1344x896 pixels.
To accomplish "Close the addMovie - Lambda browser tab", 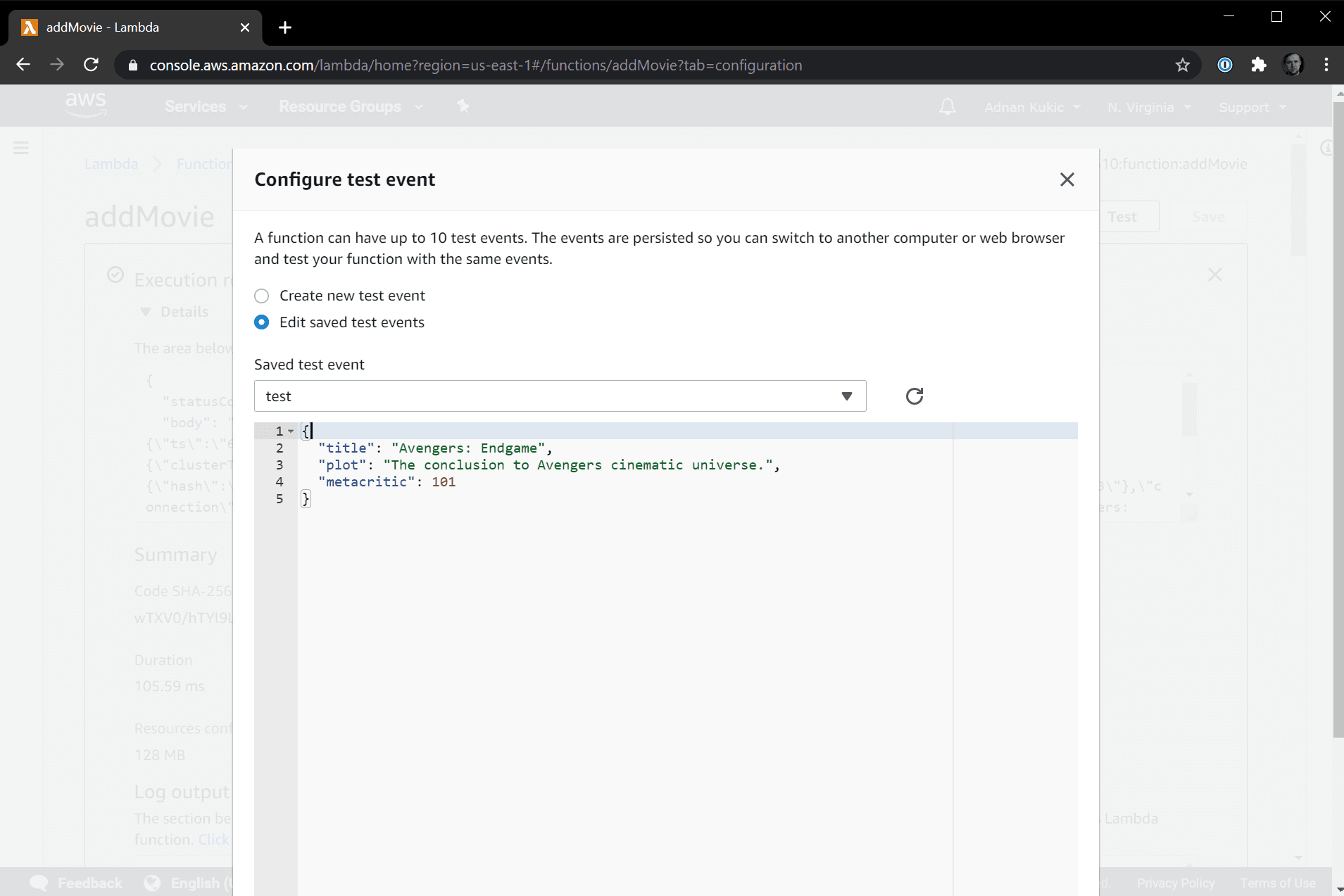I will click(245, 27).
